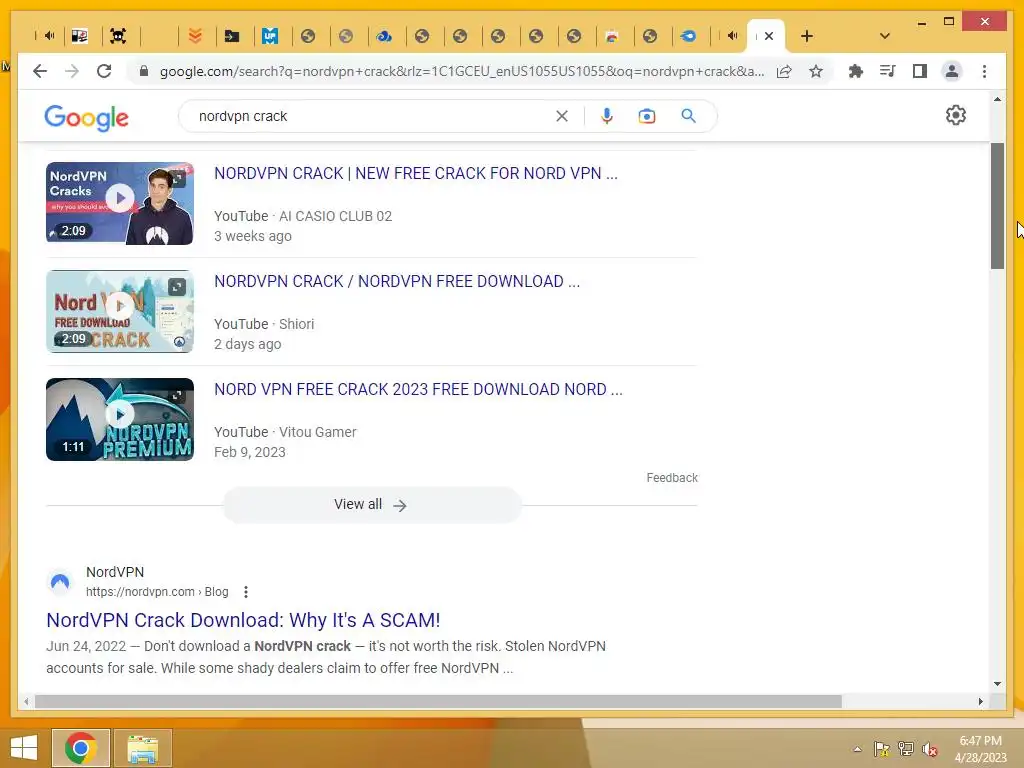Clear the search box text
Screen dimensions: 1024x768
562,116
